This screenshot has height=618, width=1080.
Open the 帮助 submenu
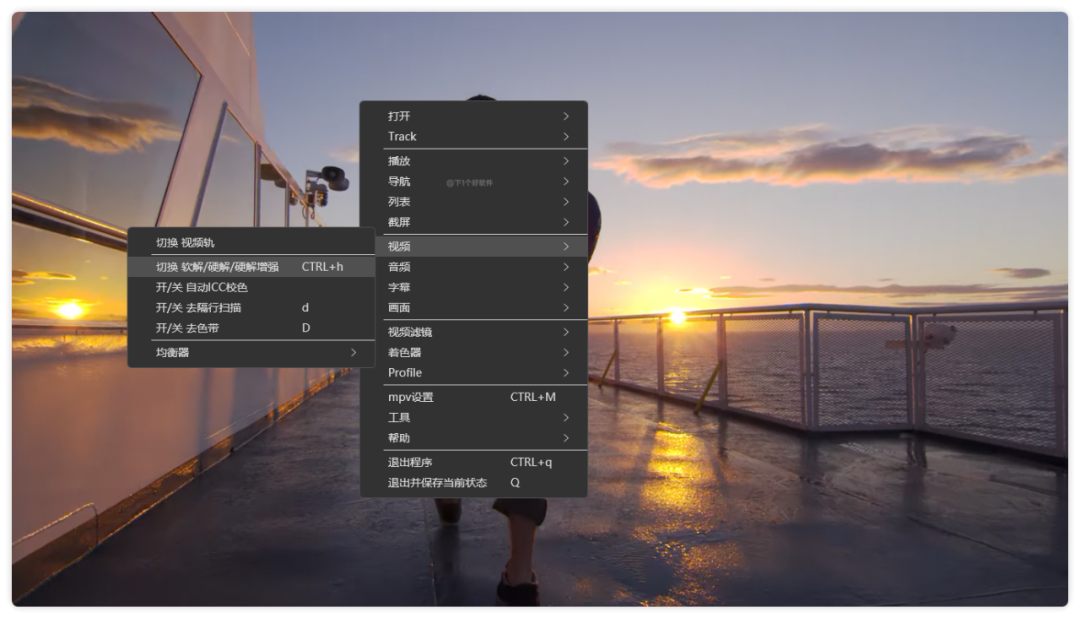(473, 437)
